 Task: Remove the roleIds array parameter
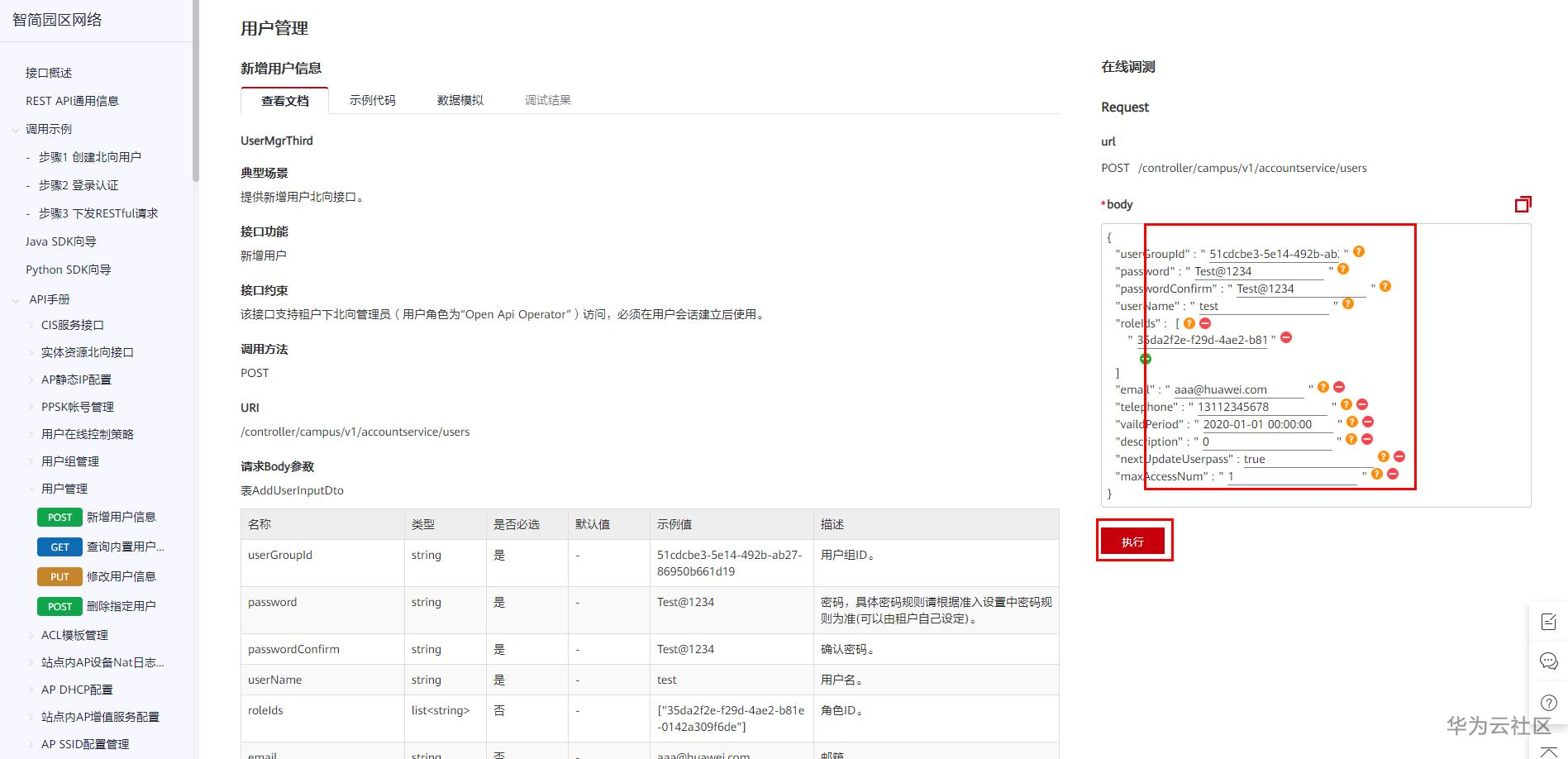(x=1205, y=323)
